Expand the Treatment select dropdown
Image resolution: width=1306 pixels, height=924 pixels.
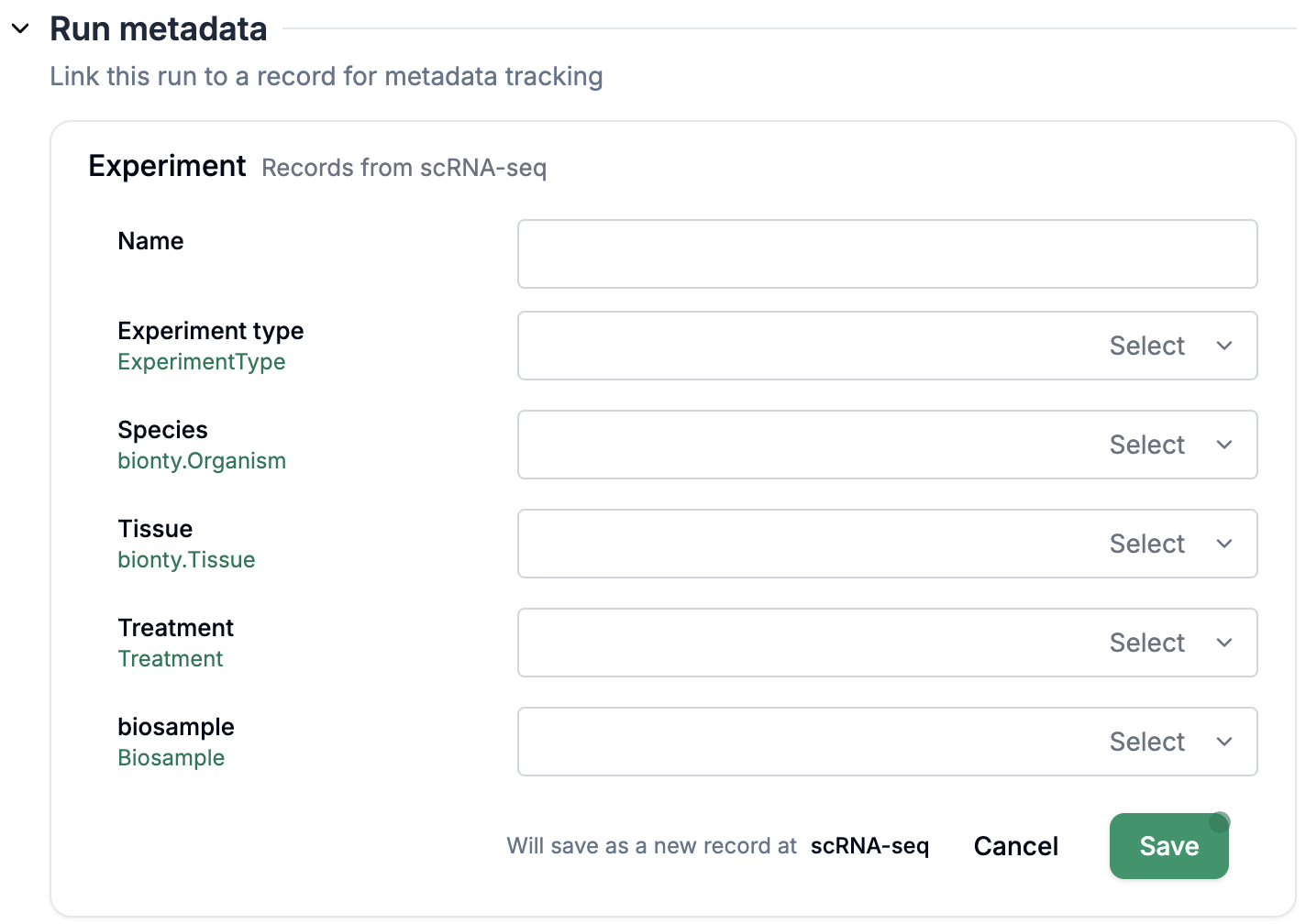(886, 643)
